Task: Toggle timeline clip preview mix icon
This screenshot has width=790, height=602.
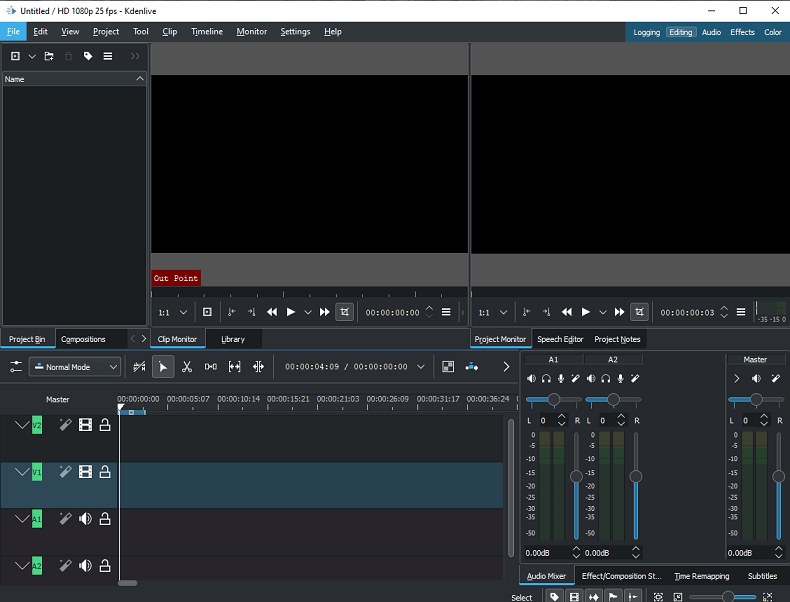Action: pos(140,367)
